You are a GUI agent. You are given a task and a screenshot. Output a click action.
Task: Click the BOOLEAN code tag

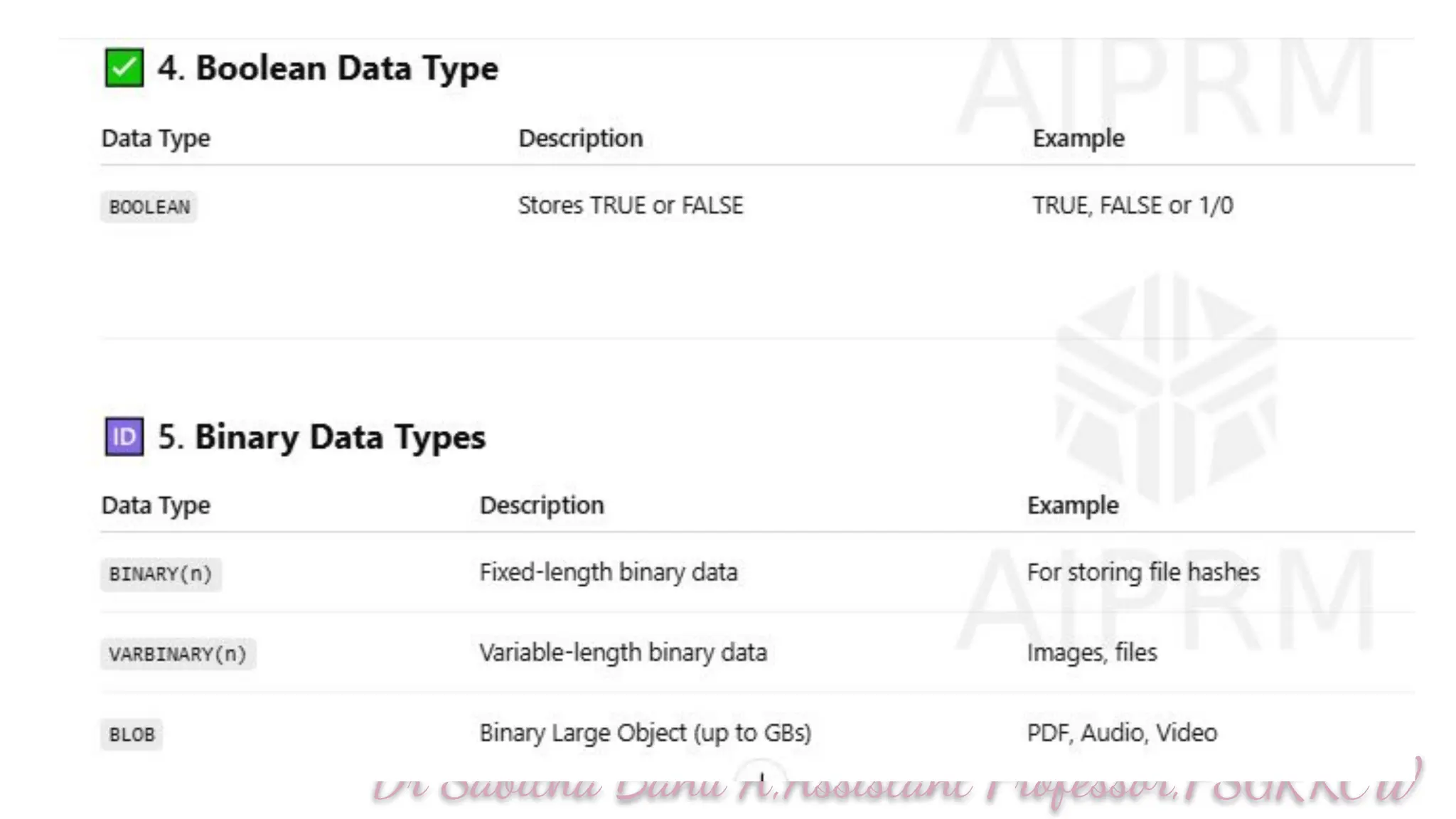(x=149, y=207)
